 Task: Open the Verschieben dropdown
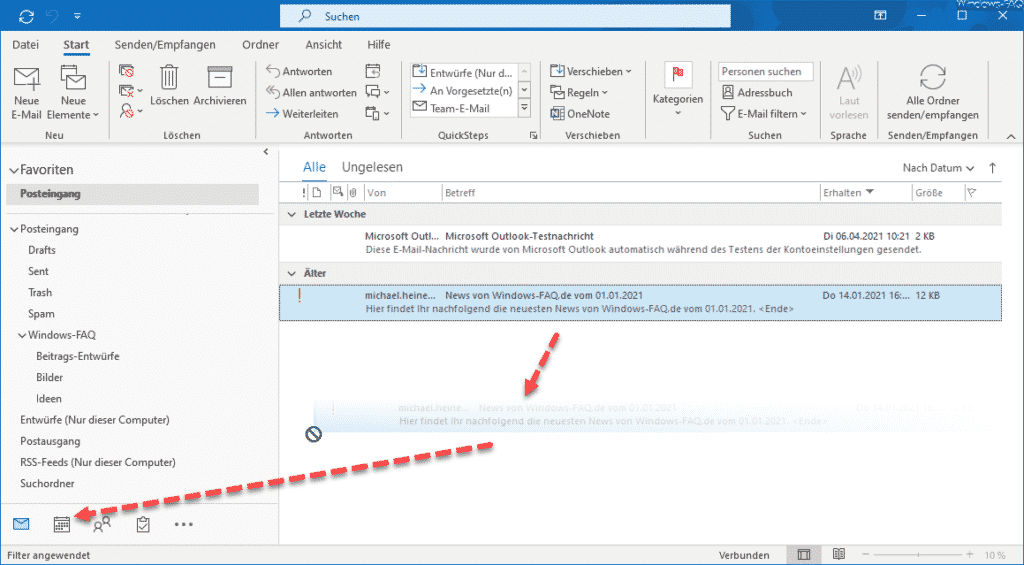(x=591, y=71)
